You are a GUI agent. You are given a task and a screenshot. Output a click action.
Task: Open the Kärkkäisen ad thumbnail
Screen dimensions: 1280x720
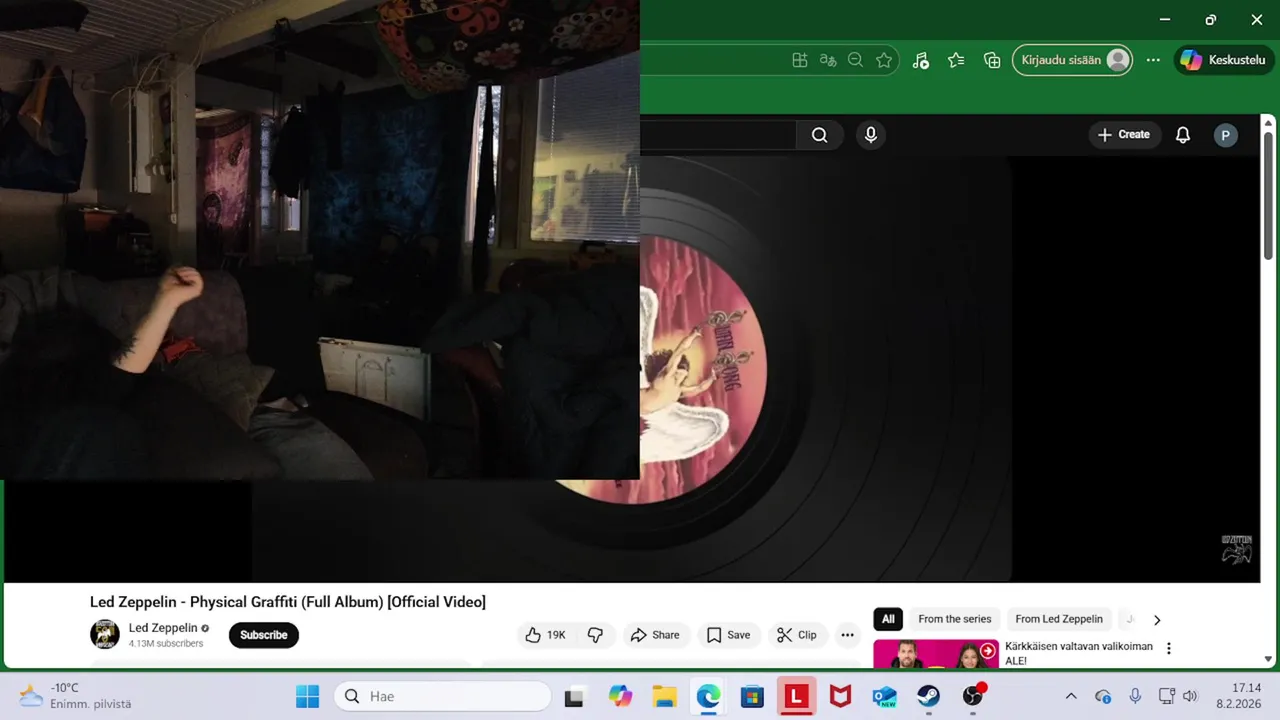tap(936, 654)
